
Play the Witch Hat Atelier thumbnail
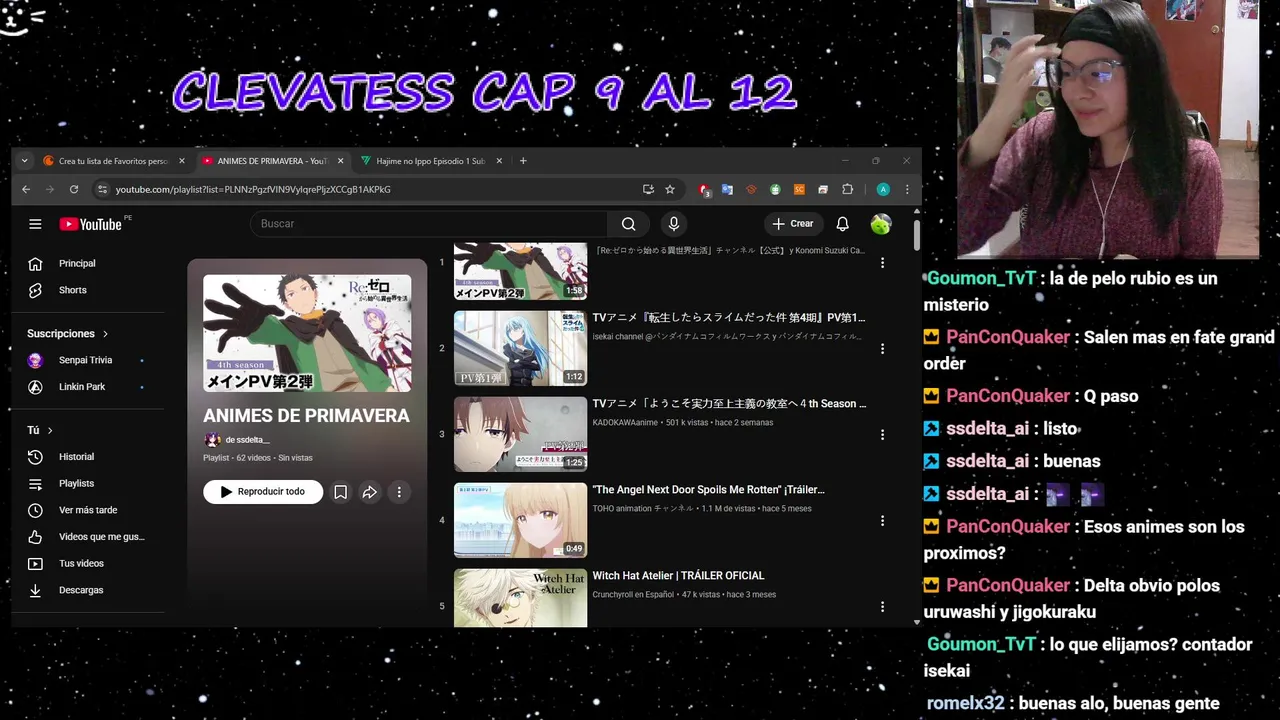pos(520,598)
